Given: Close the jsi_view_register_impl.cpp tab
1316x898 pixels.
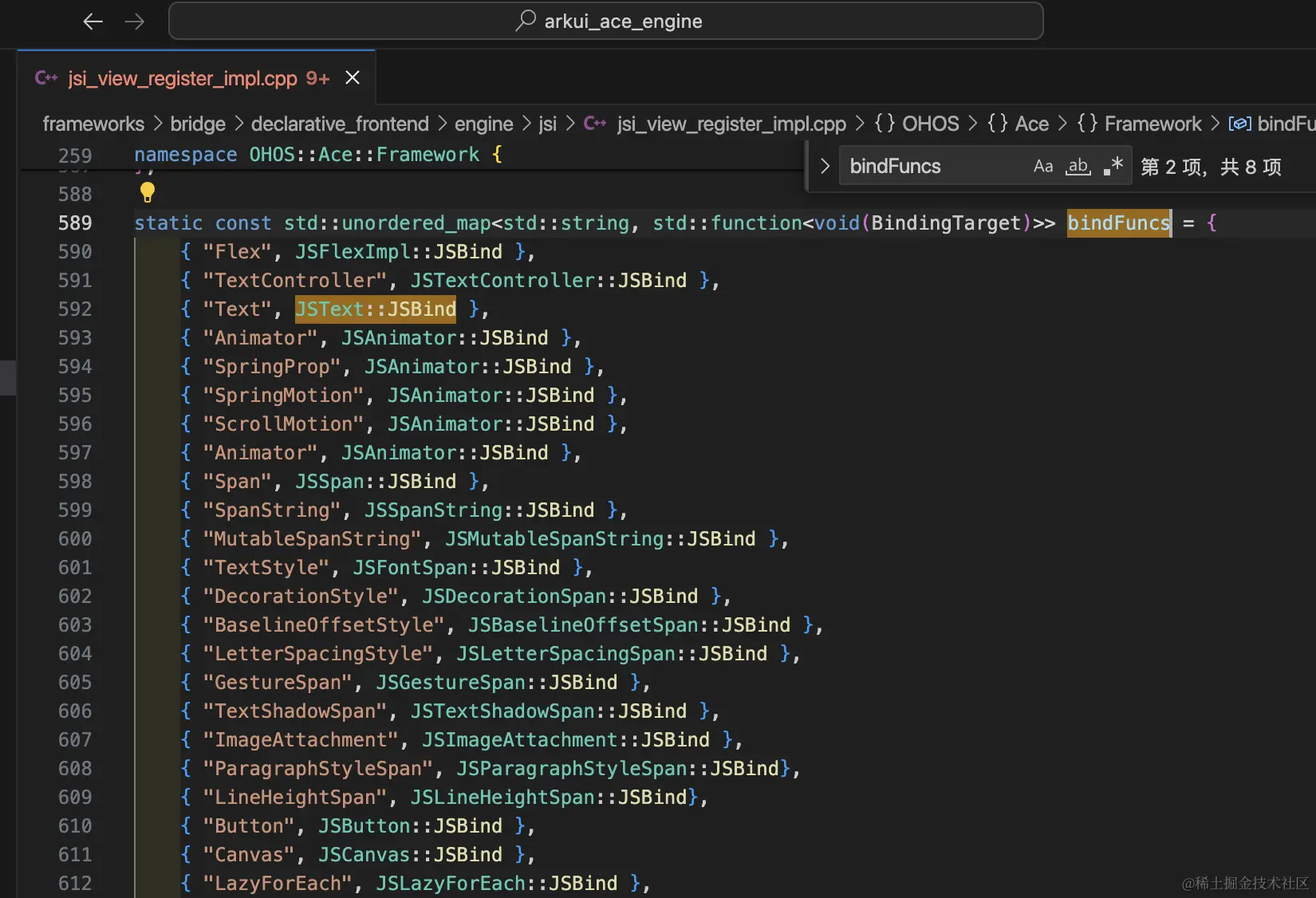Looking at the screenshot, I should click(353, 77).
